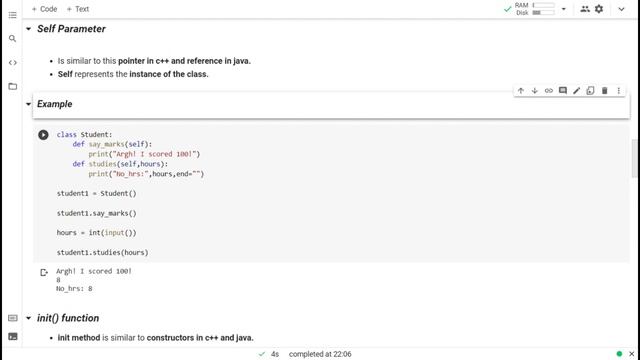Edit the Example cell with pencil icon

(577, 91)
